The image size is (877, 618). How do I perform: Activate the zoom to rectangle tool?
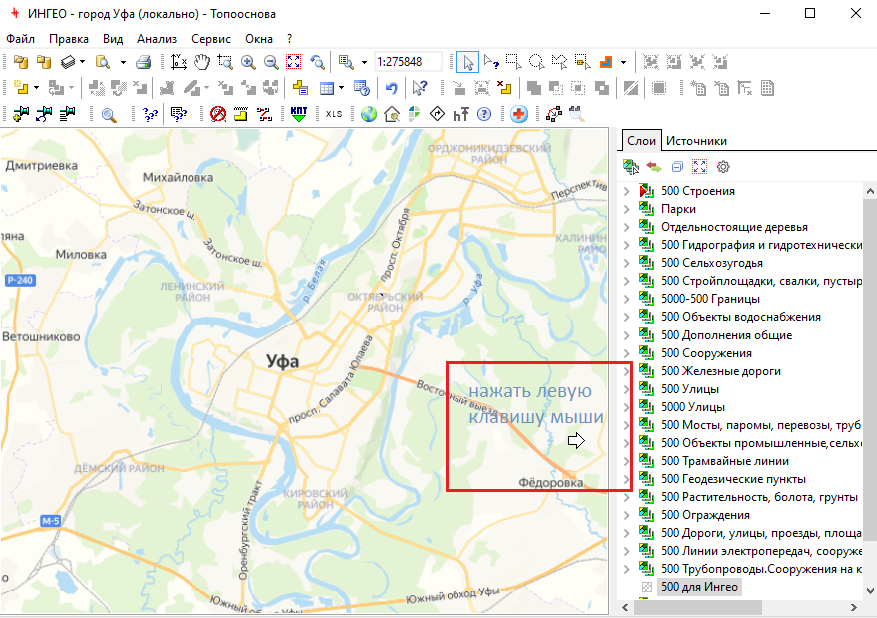225,62
